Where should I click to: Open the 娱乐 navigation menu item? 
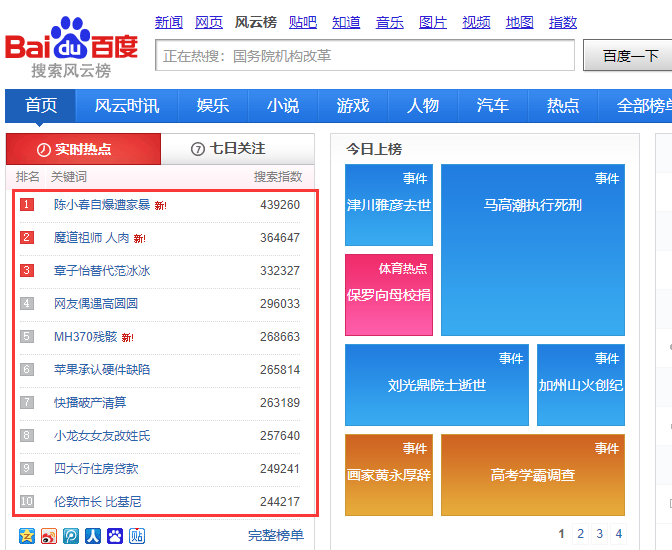(x=212, y=106)
